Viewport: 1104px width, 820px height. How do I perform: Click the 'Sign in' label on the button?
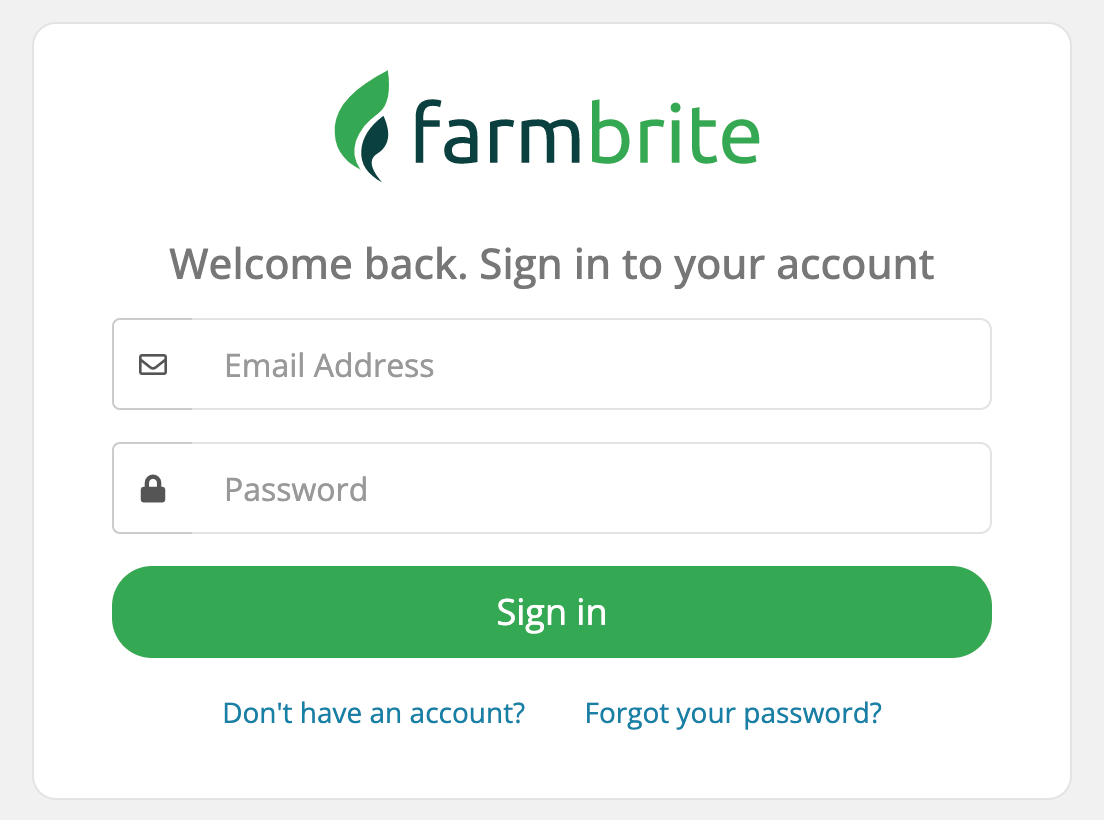552,612
